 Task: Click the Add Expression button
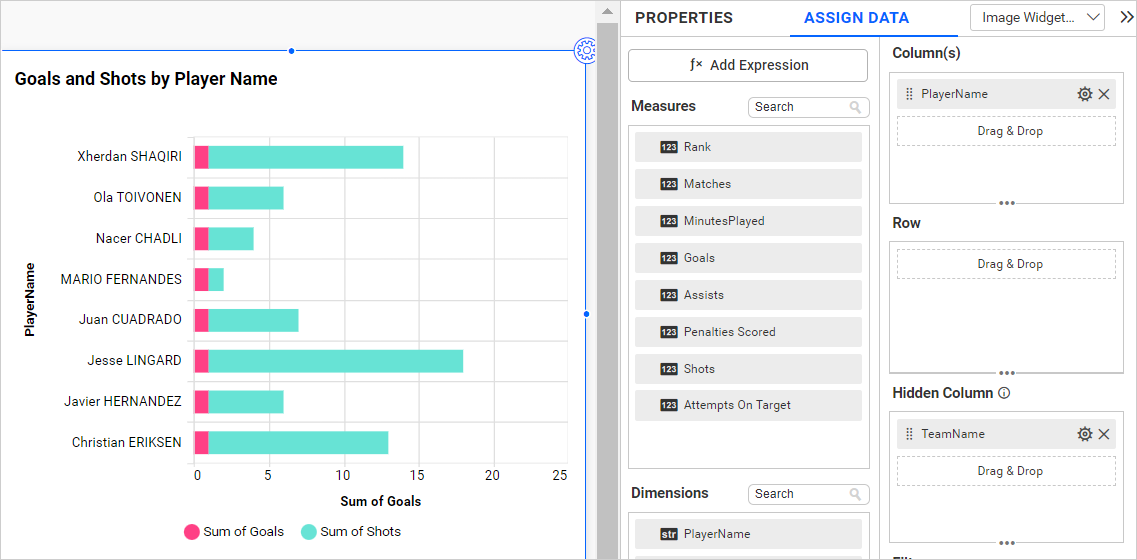[x=748, y=65]
